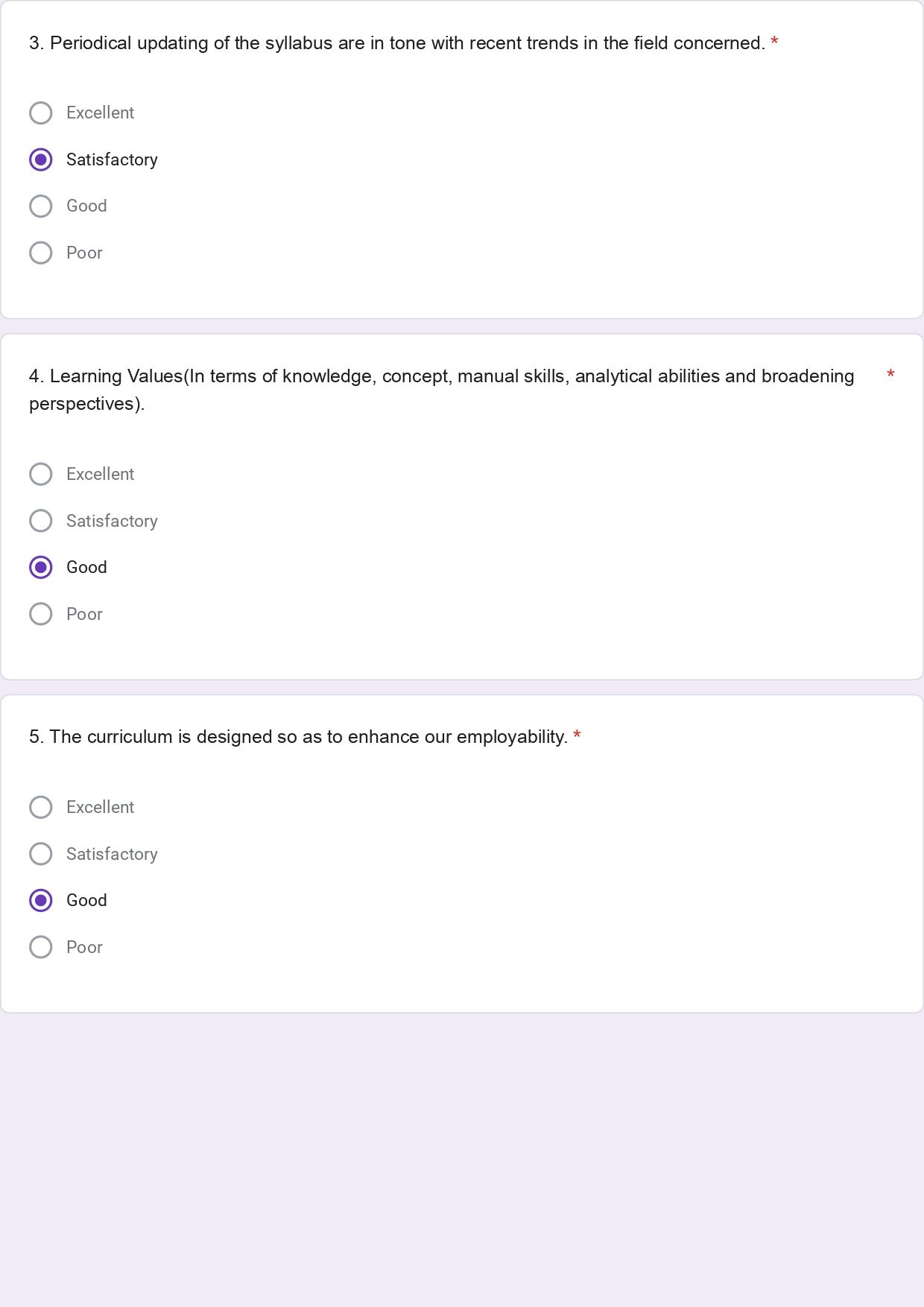Select Excellent for curriculum employability question

[41, 808]
